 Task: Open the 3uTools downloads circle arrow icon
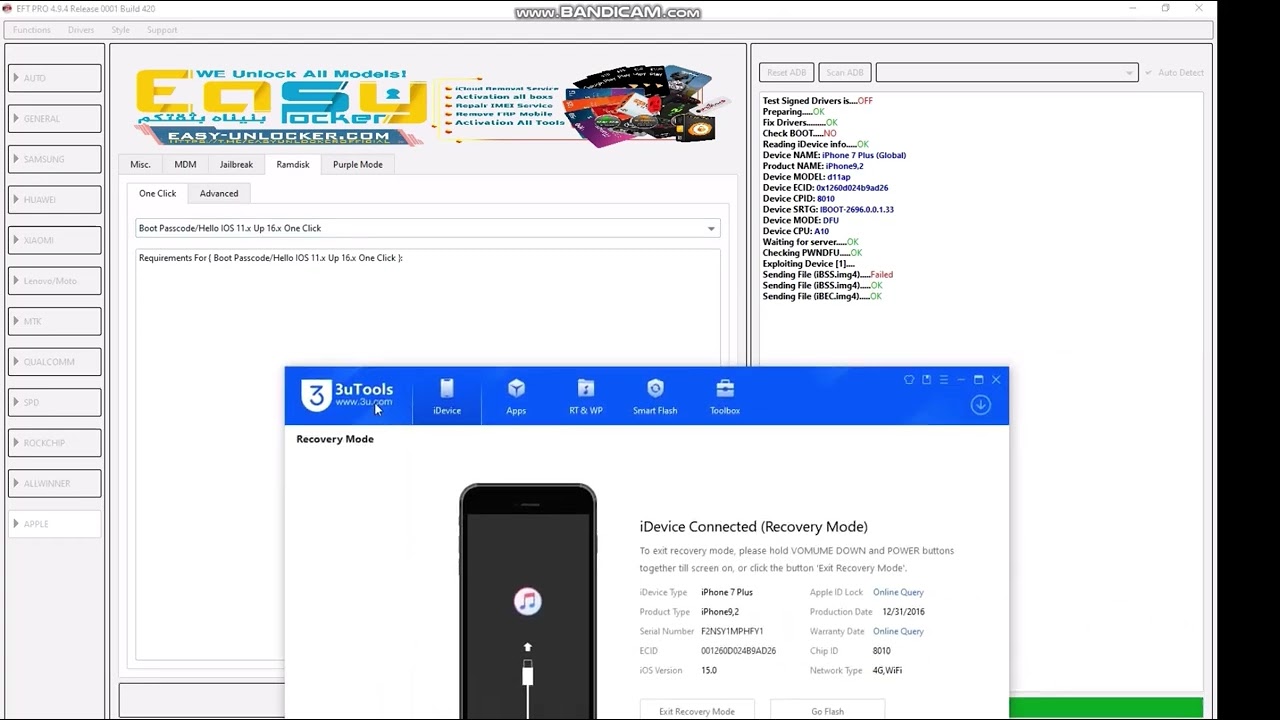(980, 405)
